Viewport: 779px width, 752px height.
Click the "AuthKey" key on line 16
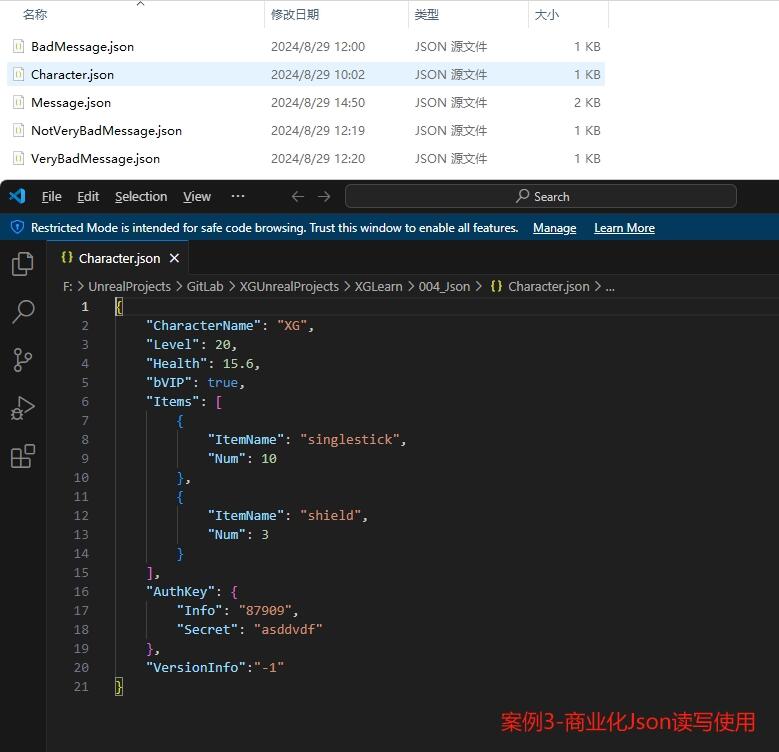click(180, 592)
